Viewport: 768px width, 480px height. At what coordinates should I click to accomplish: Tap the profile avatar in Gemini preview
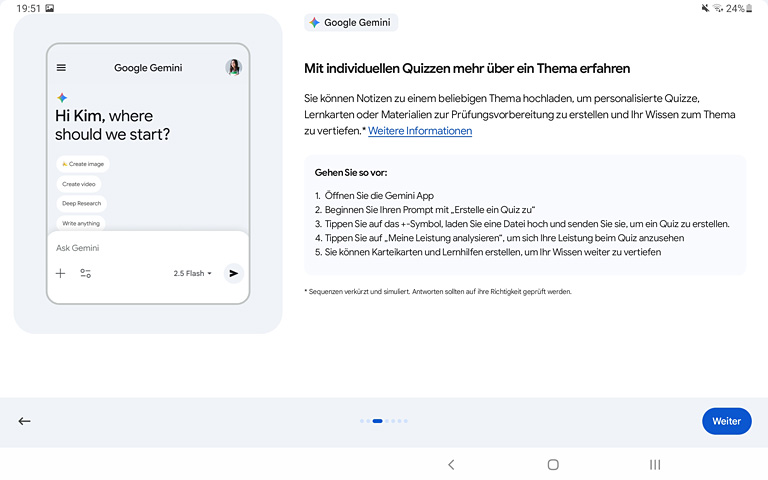click(233, 68)
